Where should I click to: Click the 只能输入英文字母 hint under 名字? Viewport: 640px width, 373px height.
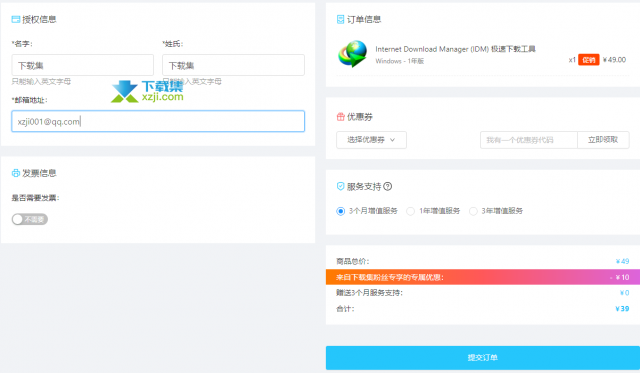(41, 82)
